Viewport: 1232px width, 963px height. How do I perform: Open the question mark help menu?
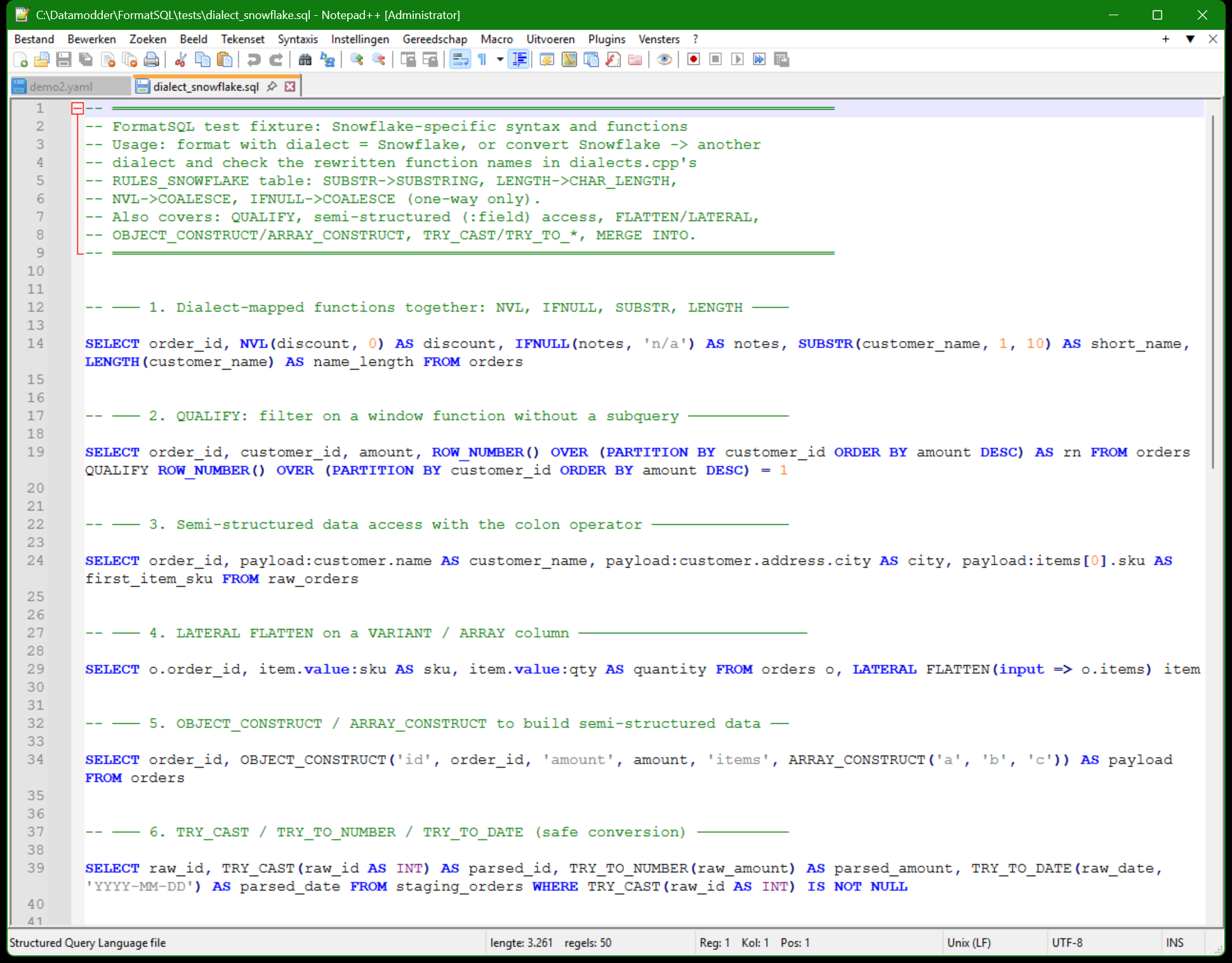[696, 39]
